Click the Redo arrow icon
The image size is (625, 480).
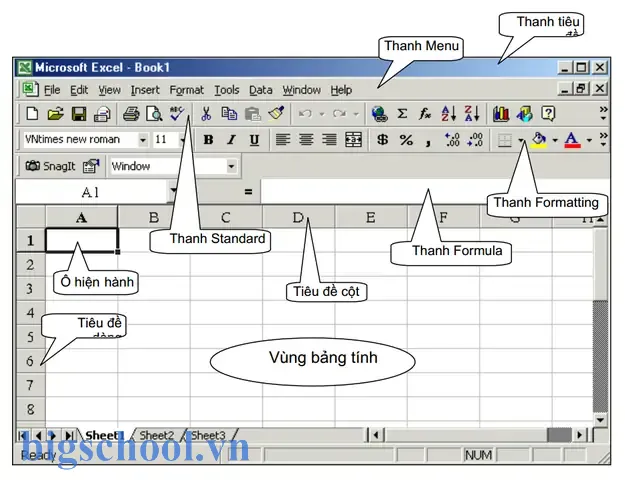point(340,114)
